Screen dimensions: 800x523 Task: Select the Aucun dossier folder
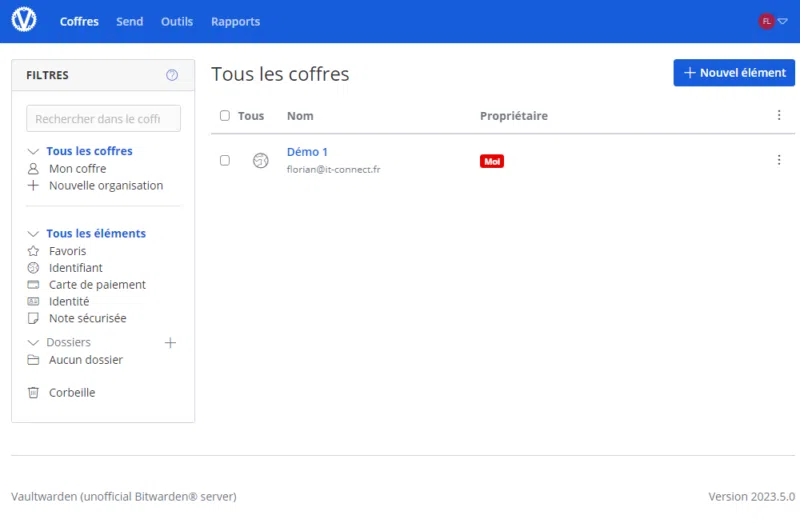point(86,360)
